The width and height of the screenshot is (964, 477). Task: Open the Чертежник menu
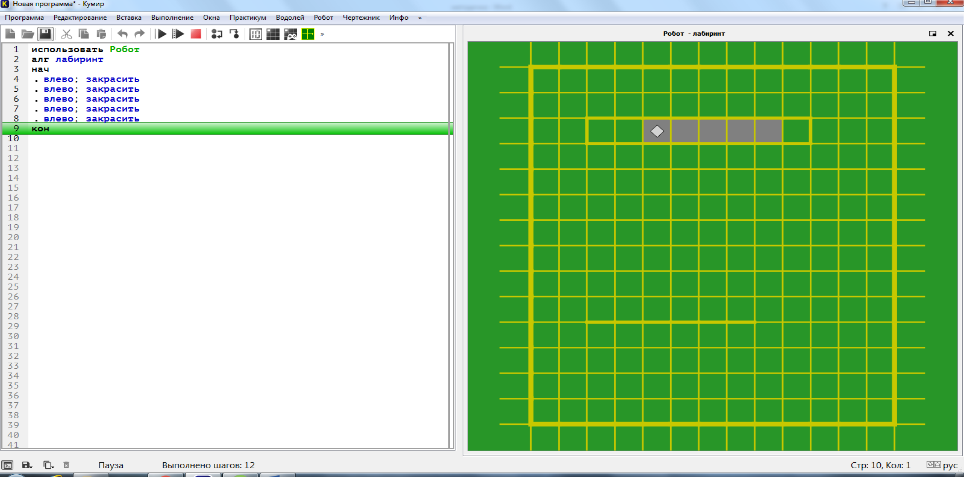click(361, 18)
